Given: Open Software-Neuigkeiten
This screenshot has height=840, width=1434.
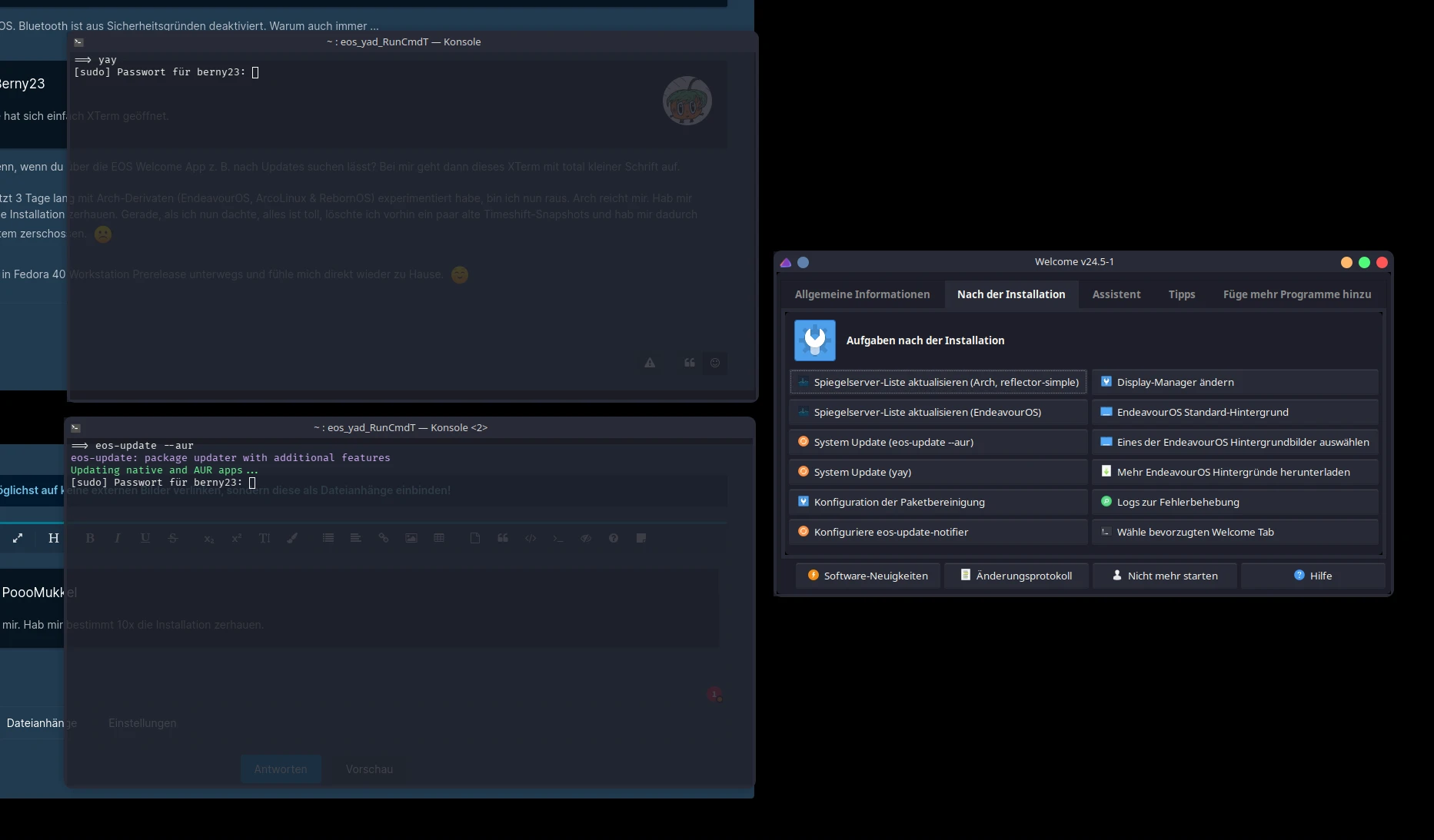Looking at the screenshot, I should 868,576.
